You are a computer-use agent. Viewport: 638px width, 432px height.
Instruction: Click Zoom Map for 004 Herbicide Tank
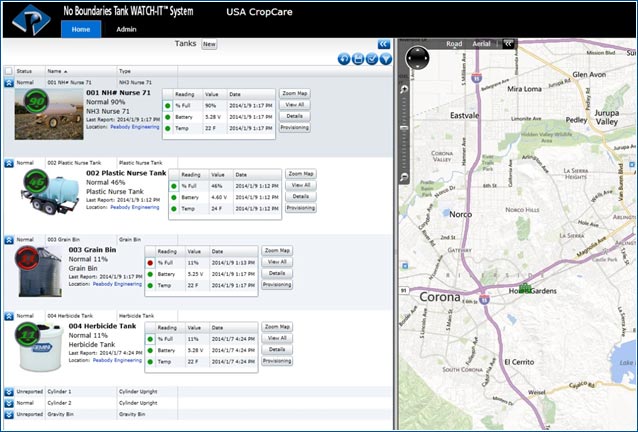click(x=277, y=327)
